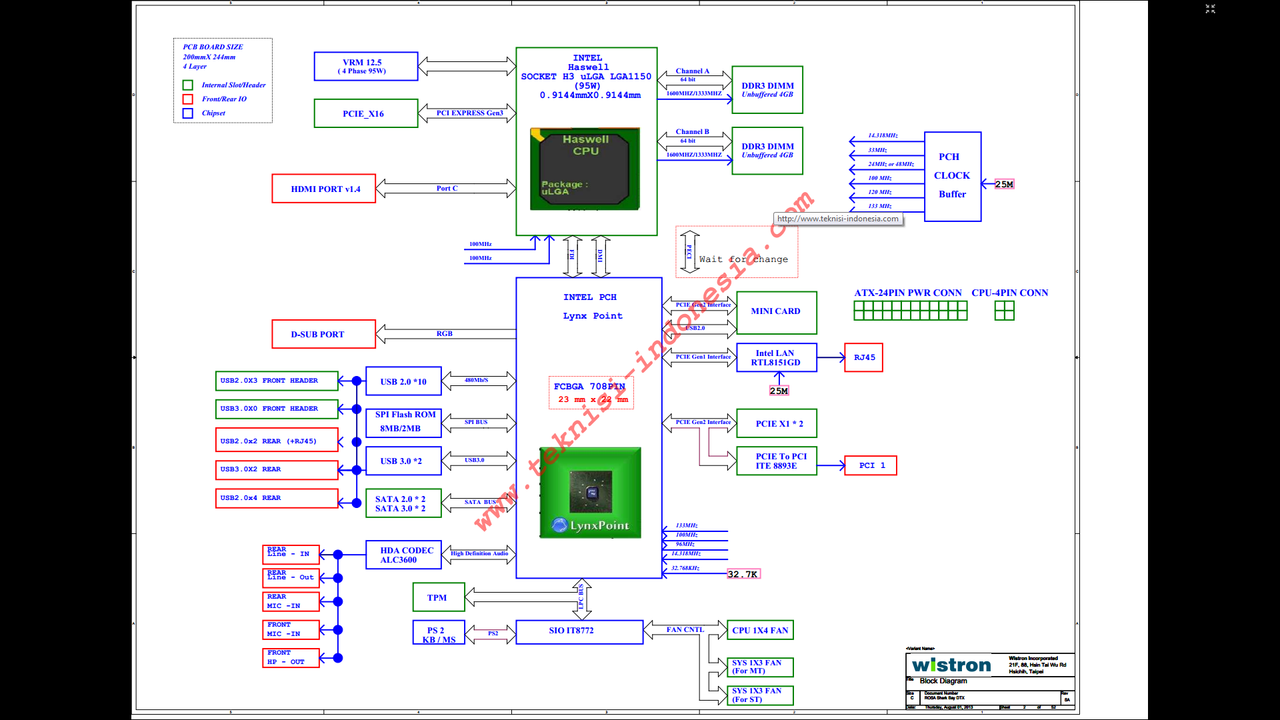The image size is (1280, 720).
Task: Select the HDMI PORT v1.4 block
Action: pos(324,188)
